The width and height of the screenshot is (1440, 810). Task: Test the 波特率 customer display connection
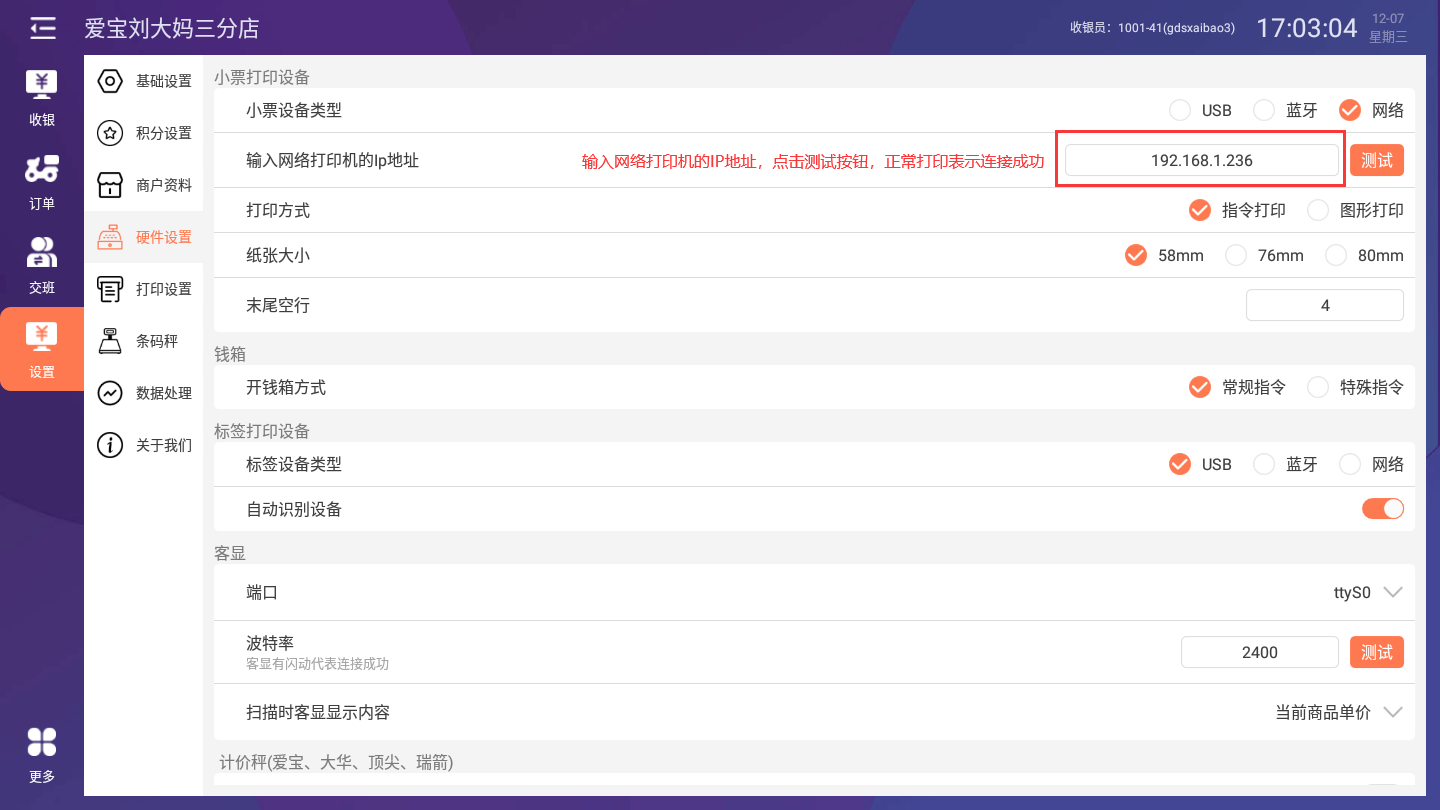point(1377,652)
